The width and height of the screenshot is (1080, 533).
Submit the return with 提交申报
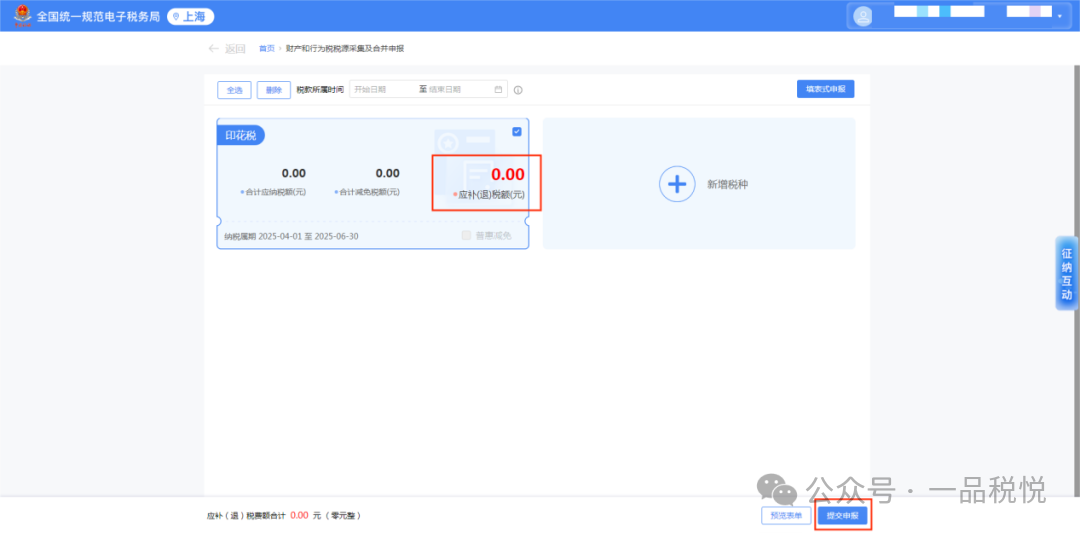tap(842, 516)
